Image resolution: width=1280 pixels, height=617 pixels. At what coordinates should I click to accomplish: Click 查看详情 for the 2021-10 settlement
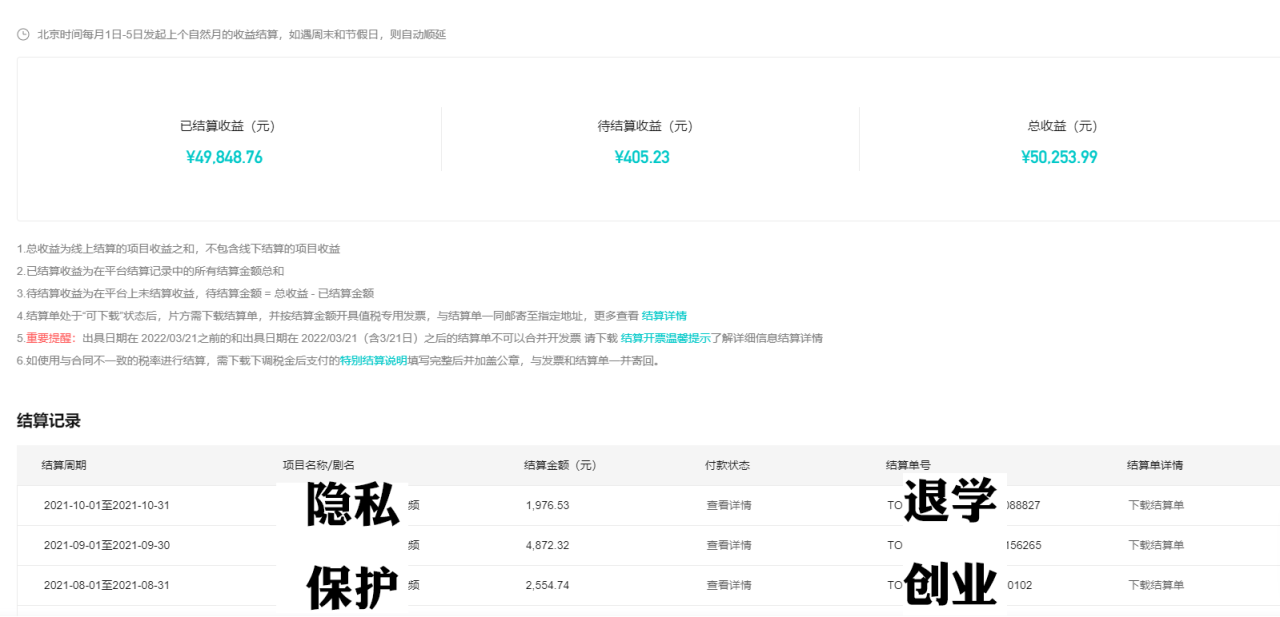point(727,505)
